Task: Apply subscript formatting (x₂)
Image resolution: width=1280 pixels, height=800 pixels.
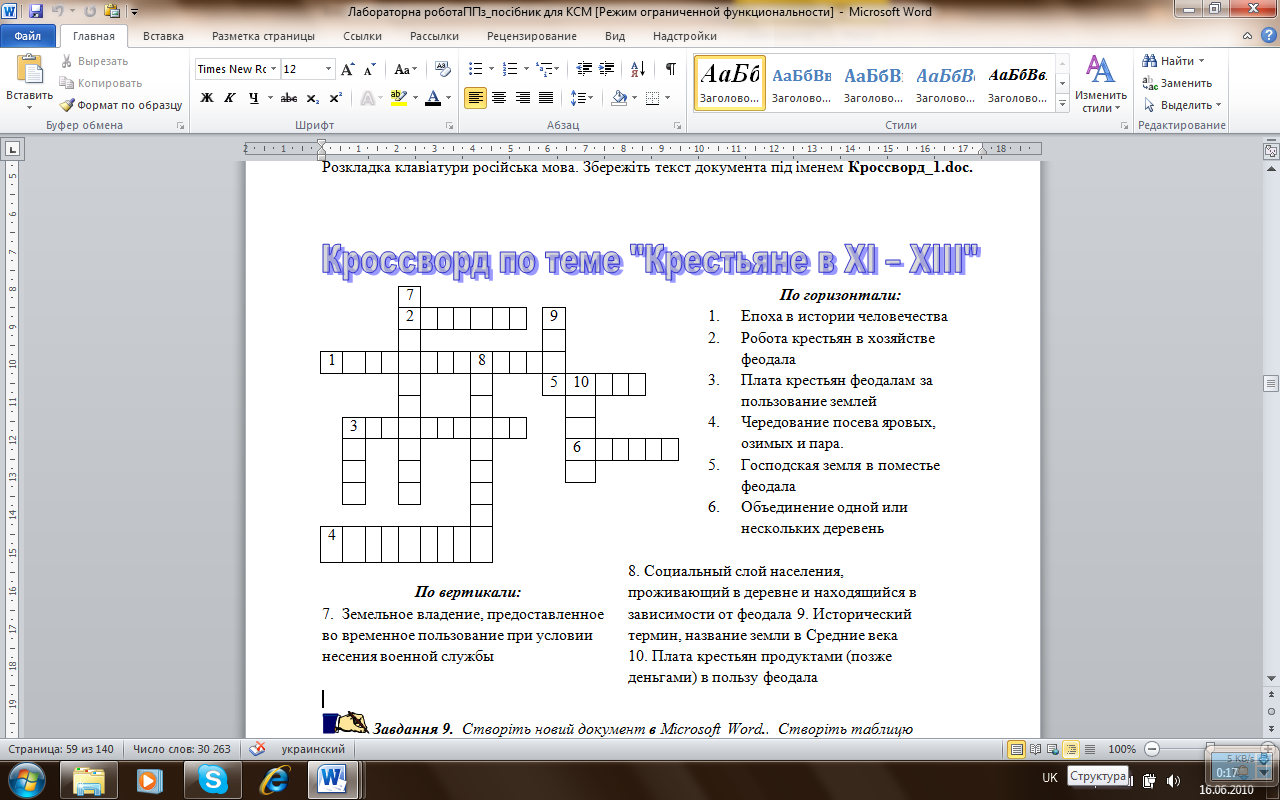Action: tap(313, 98)
